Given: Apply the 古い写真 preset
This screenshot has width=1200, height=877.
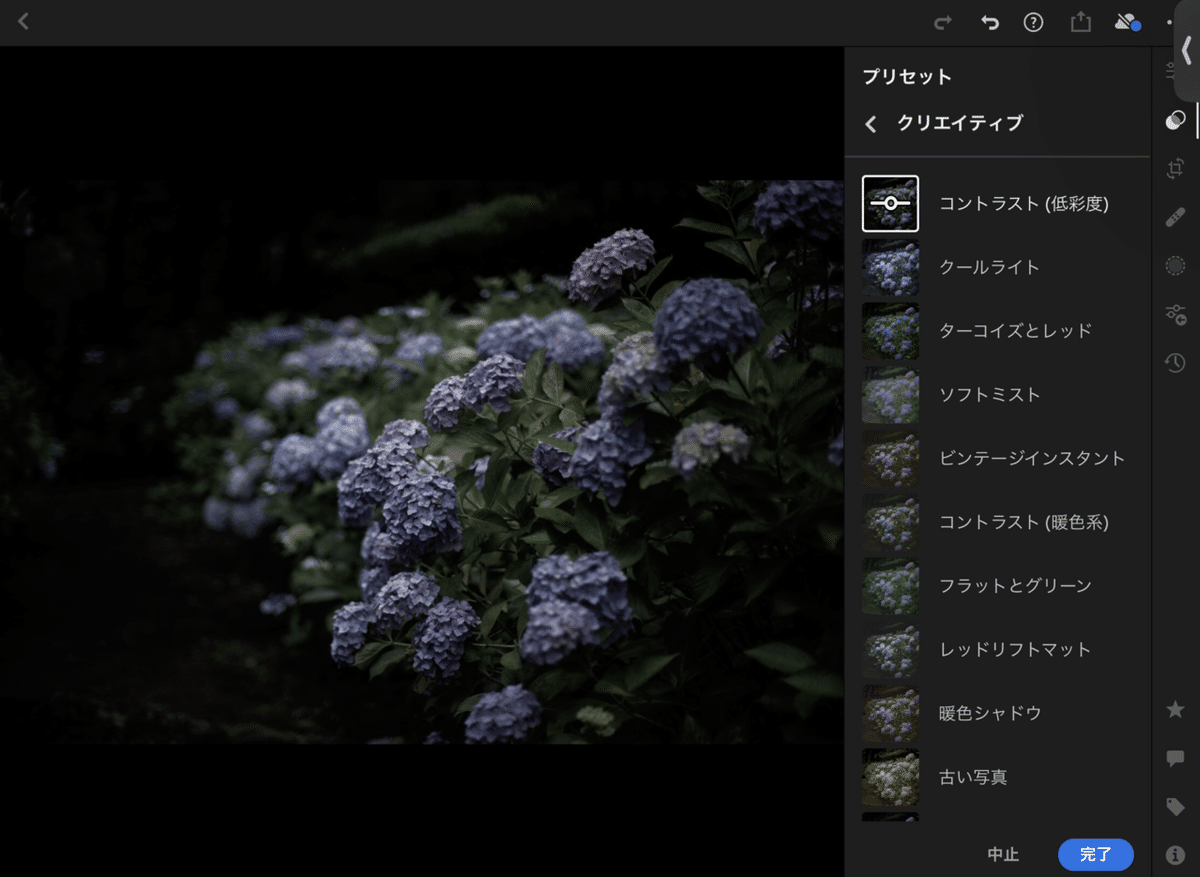Looking at the screenshot, I should coord(972,776).
